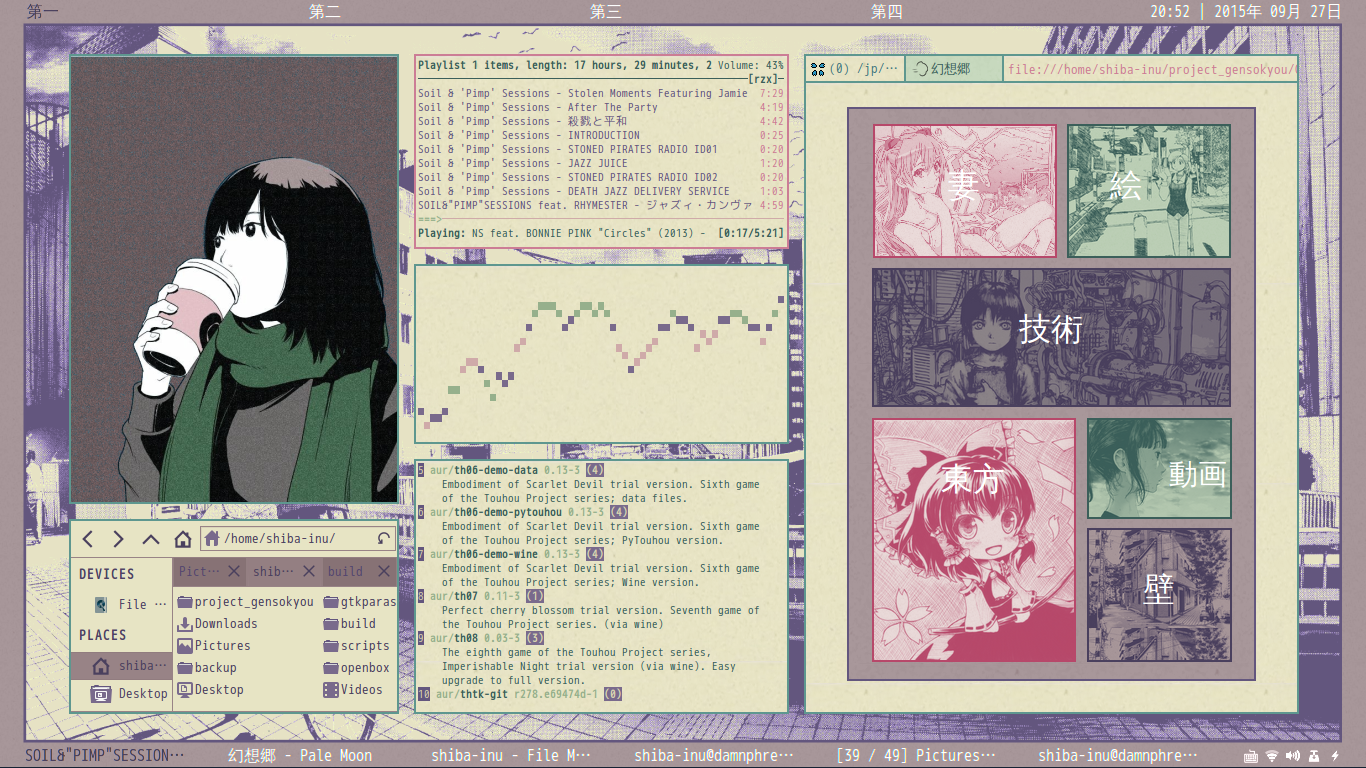Open the Pictures folder in file list
The image size is (1366, 768).
tap(214, 645)
